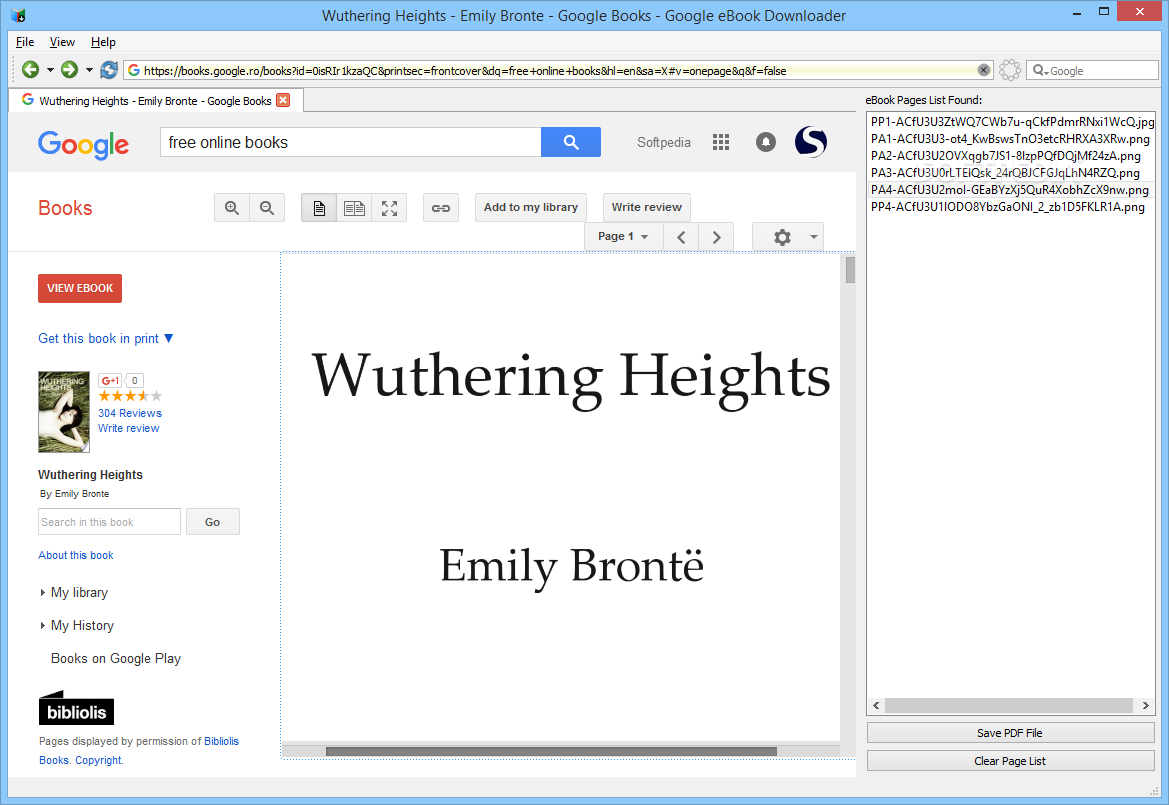Click the link chain icon

point(441,208)
